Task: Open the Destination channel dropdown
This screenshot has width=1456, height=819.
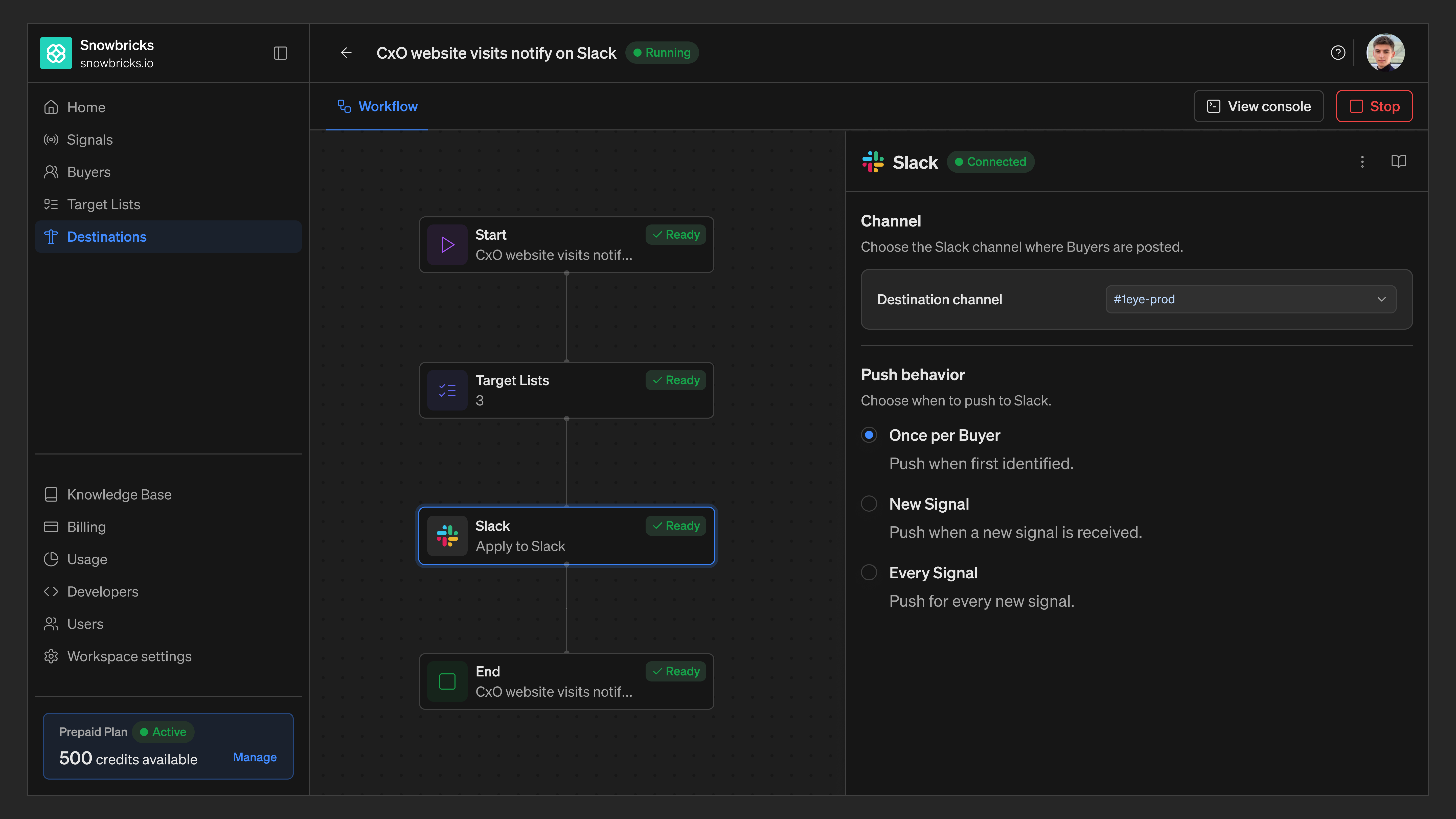Action: tap(1250, 300)
